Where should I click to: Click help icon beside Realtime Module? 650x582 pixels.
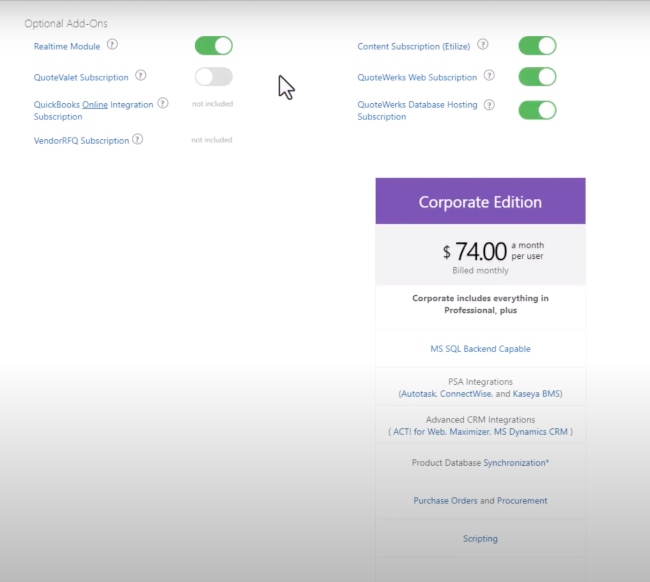click(112, 44)
